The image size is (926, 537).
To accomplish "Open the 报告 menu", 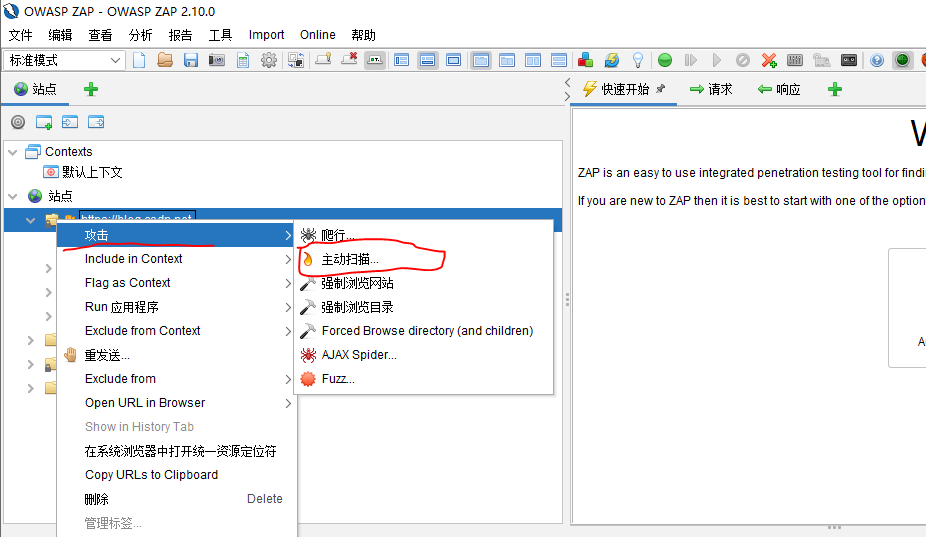I will (x=180, y=35).
